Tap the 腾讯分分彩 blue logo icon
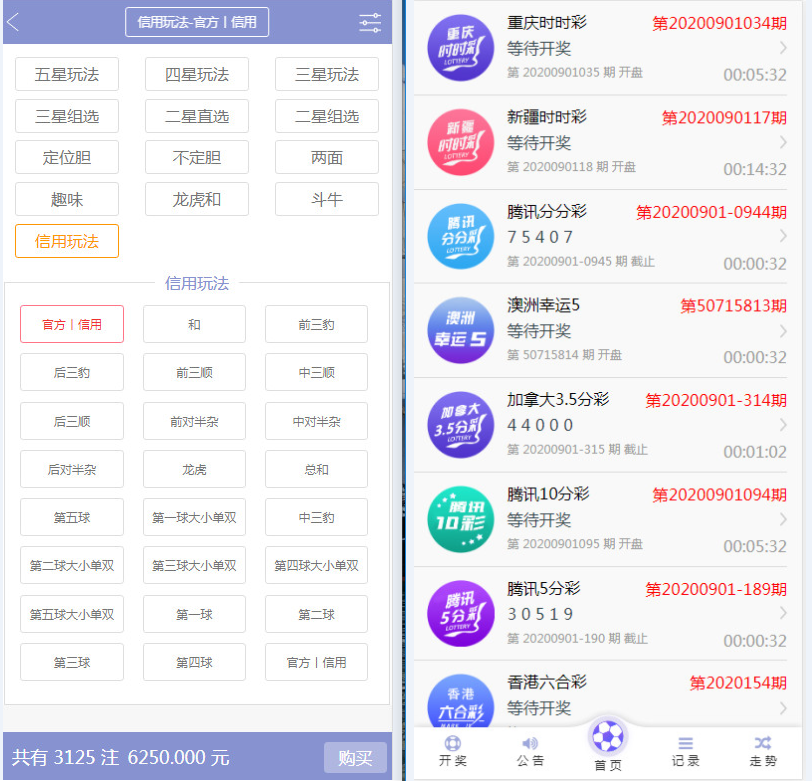 [460, 236]
